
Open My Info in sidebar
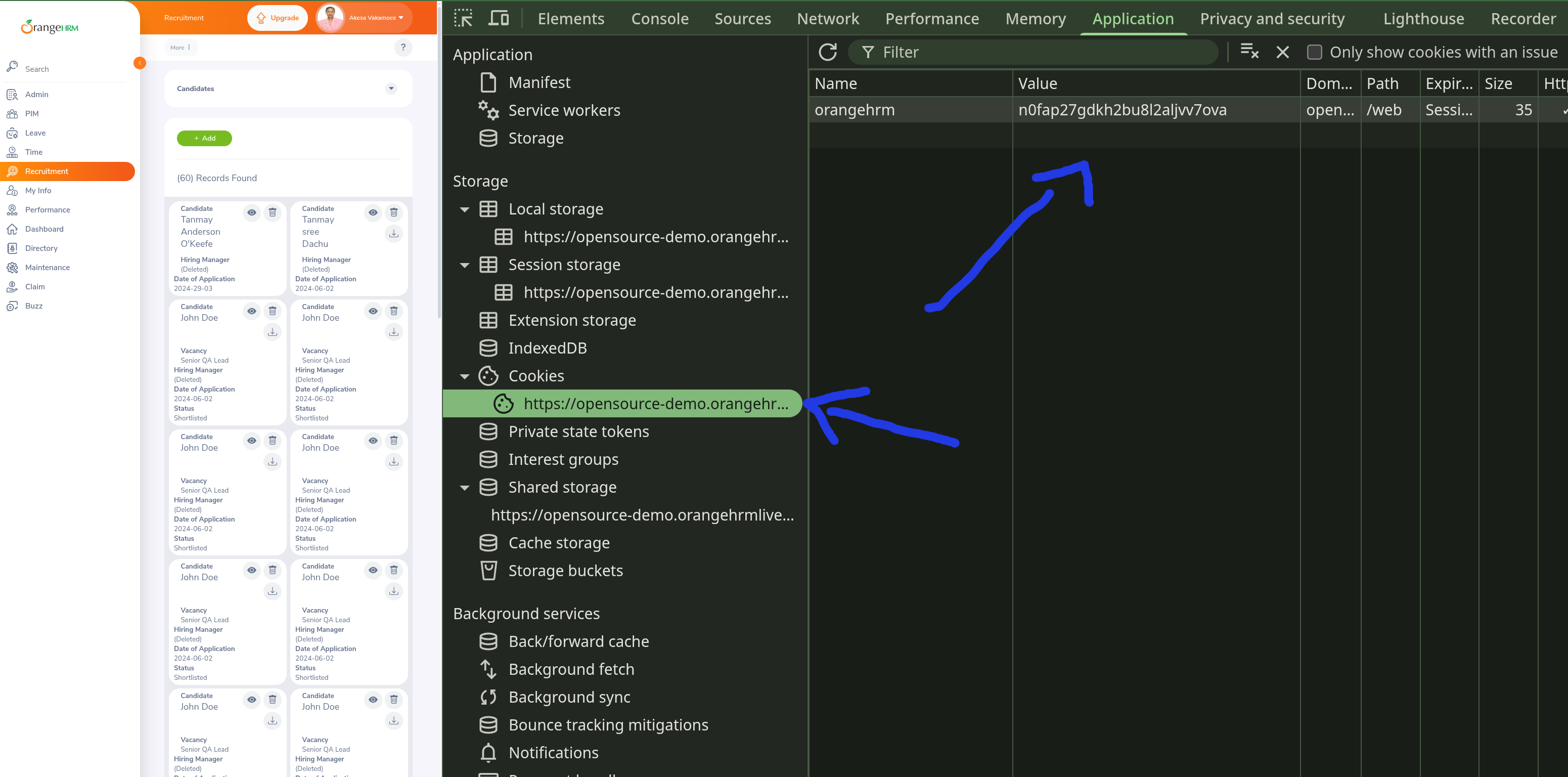pos(67,191)
